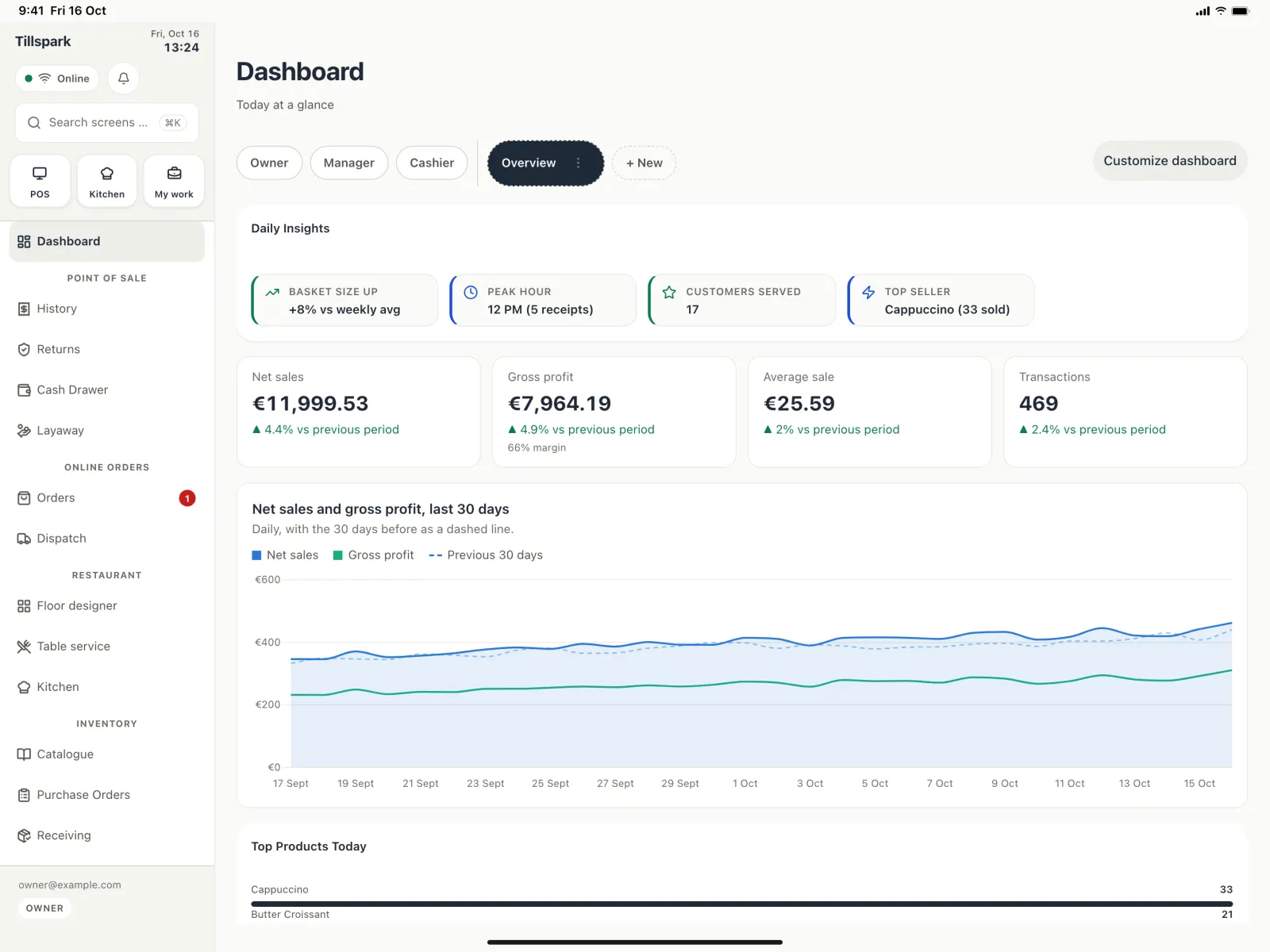The image size is (1270, 952).
Task: Go to Dispatch
Action: (107, 538)
